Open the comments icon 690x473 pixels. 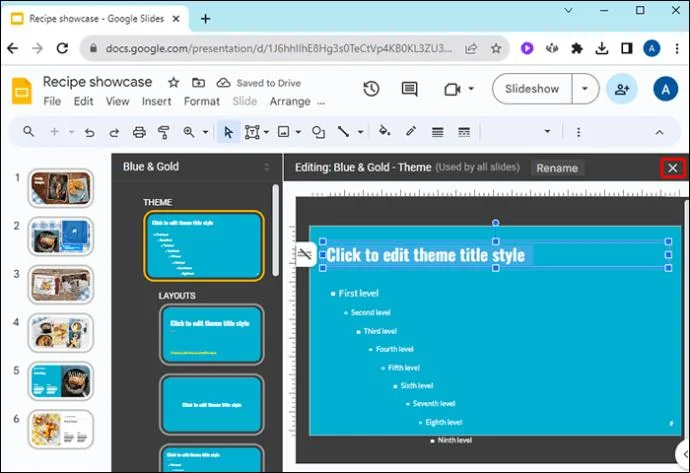409,89
